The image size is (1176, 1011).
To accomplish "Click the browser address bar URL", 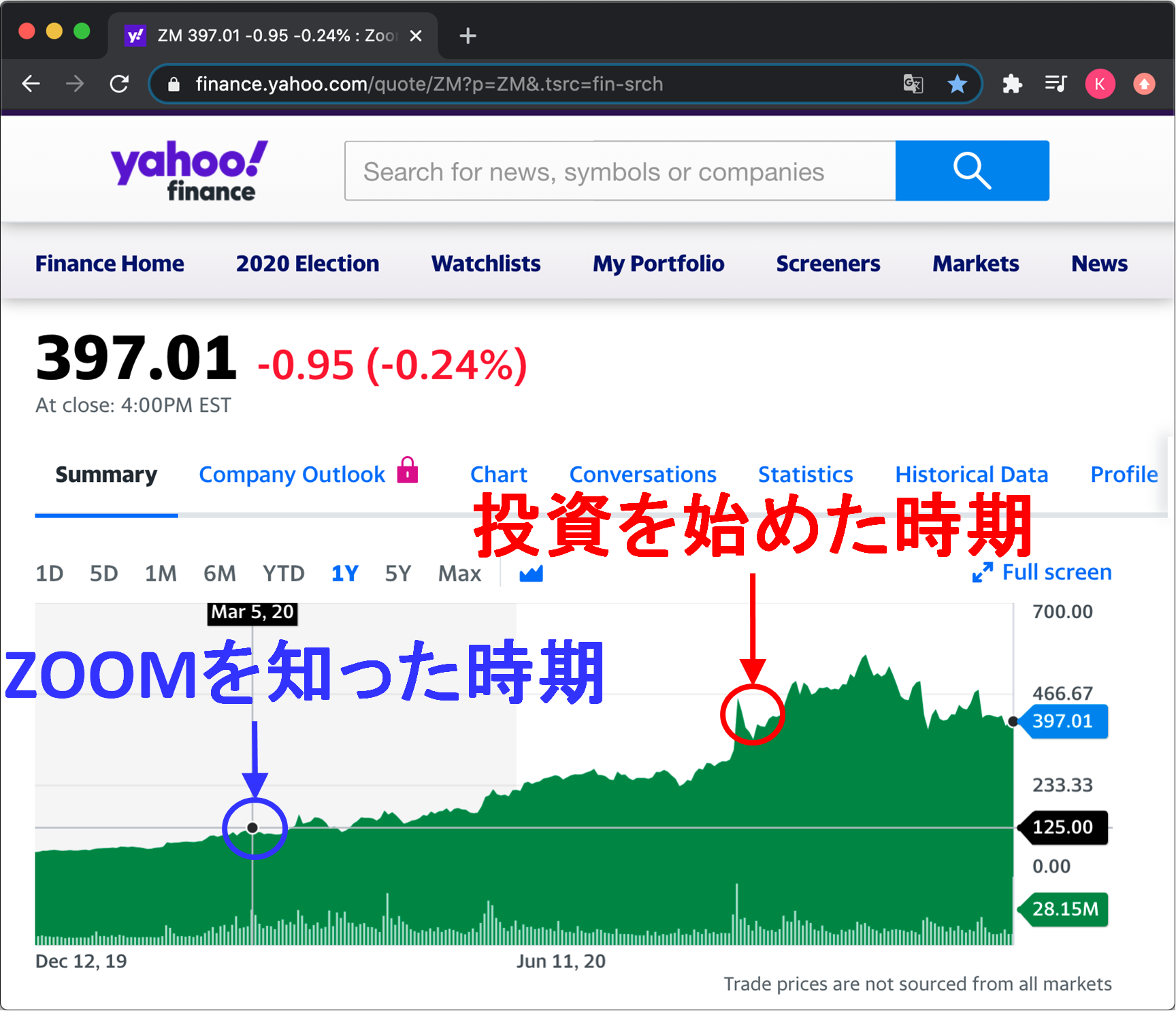I will (x=429, y=84).
